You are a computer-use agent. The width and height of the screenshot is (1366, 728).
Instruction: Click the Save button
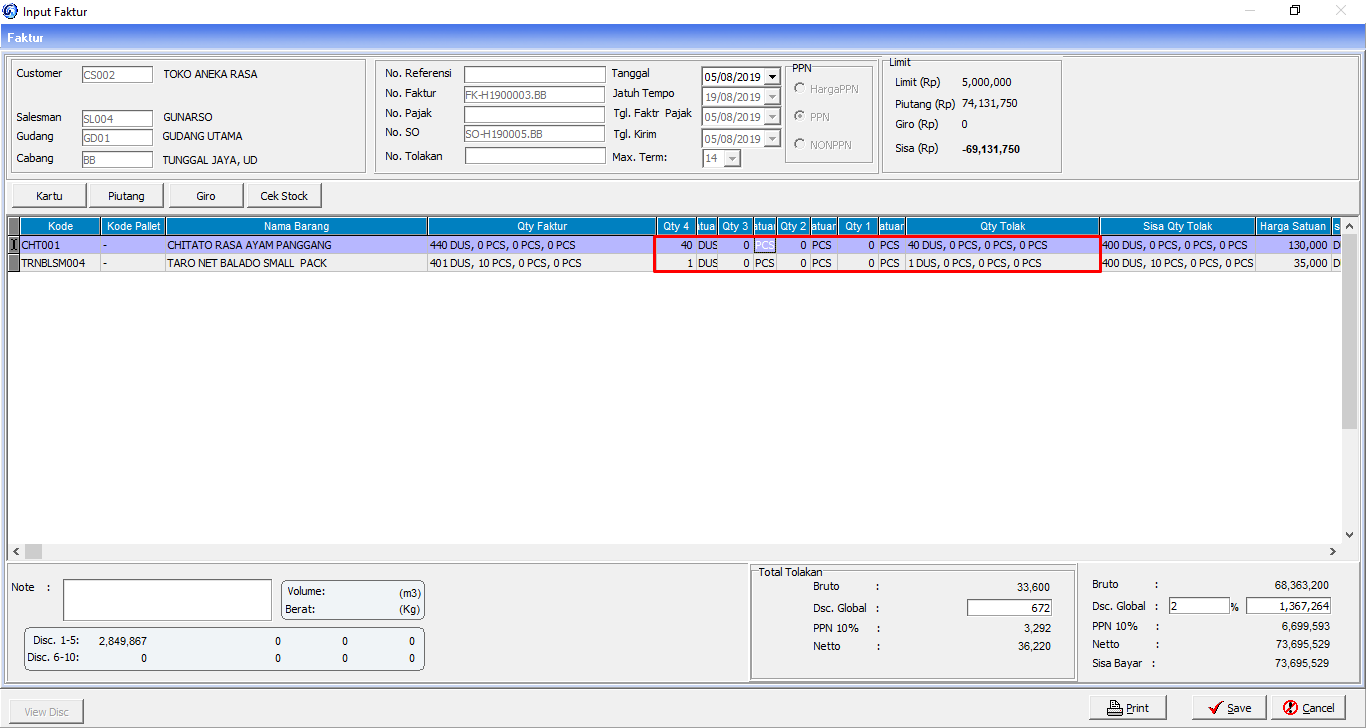(1229, 708)
